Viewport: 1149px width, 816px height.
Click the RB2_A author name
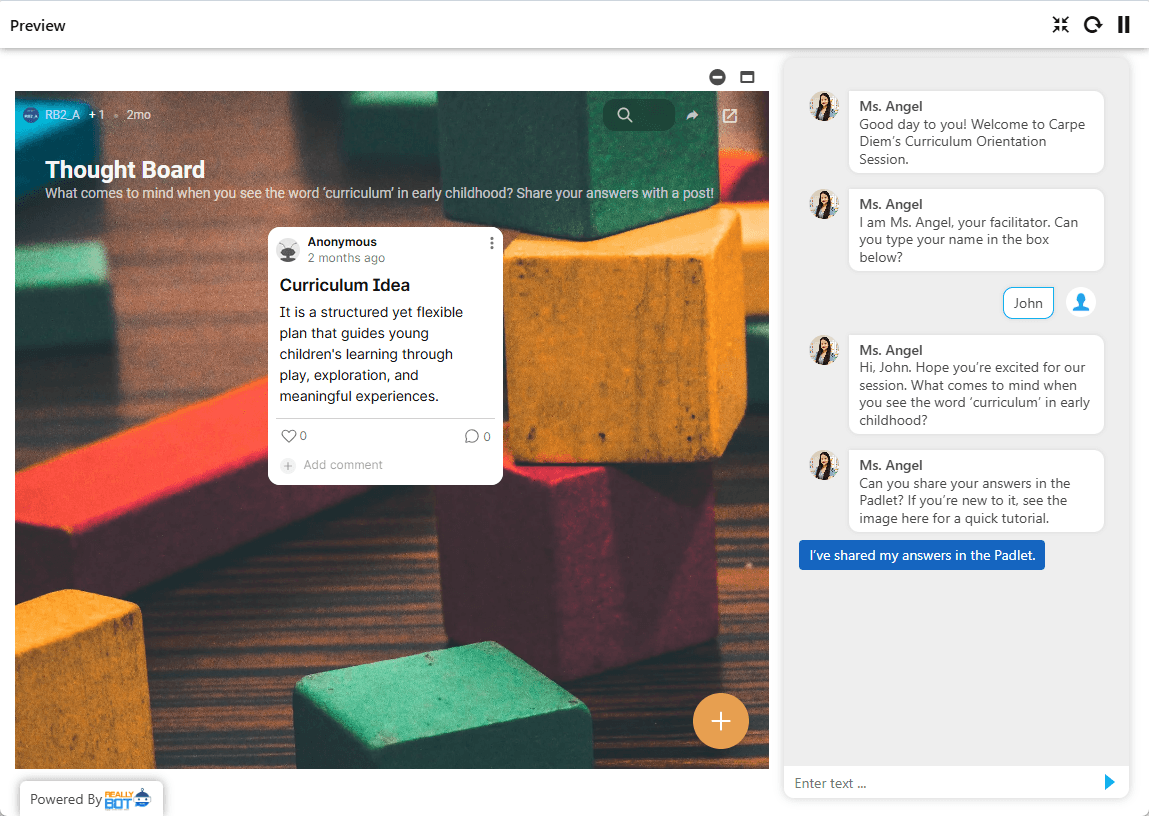click(x=62, y=115)
